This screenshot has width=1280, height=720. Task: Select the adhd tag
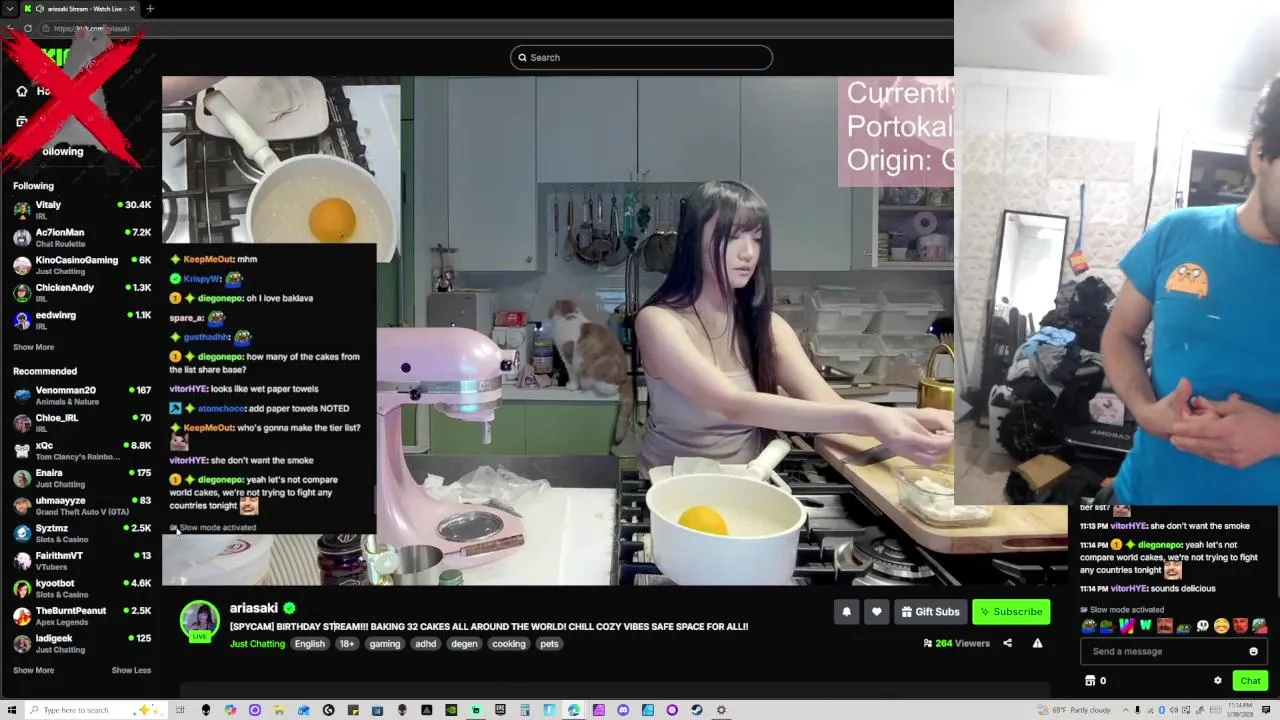point(426,644)
